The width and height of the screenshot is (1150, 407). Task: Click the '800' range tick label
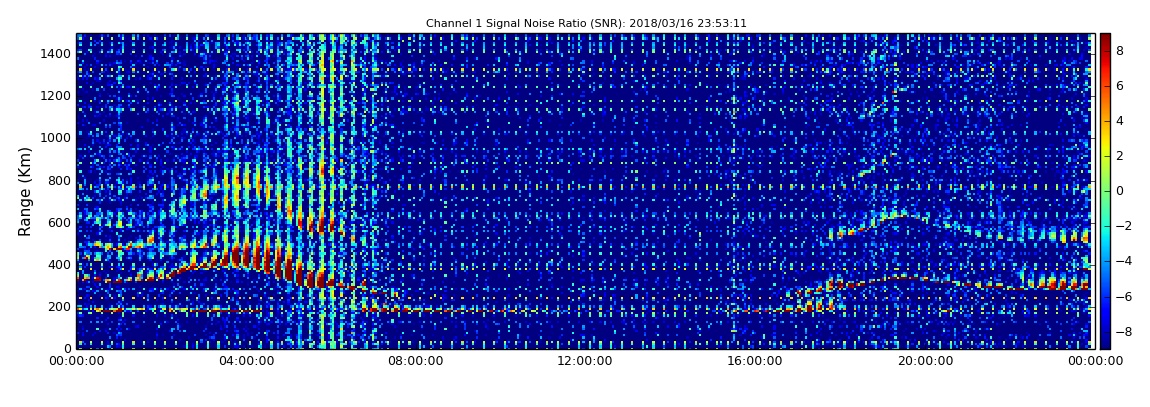pyautogui.click(x=60, y=180)
